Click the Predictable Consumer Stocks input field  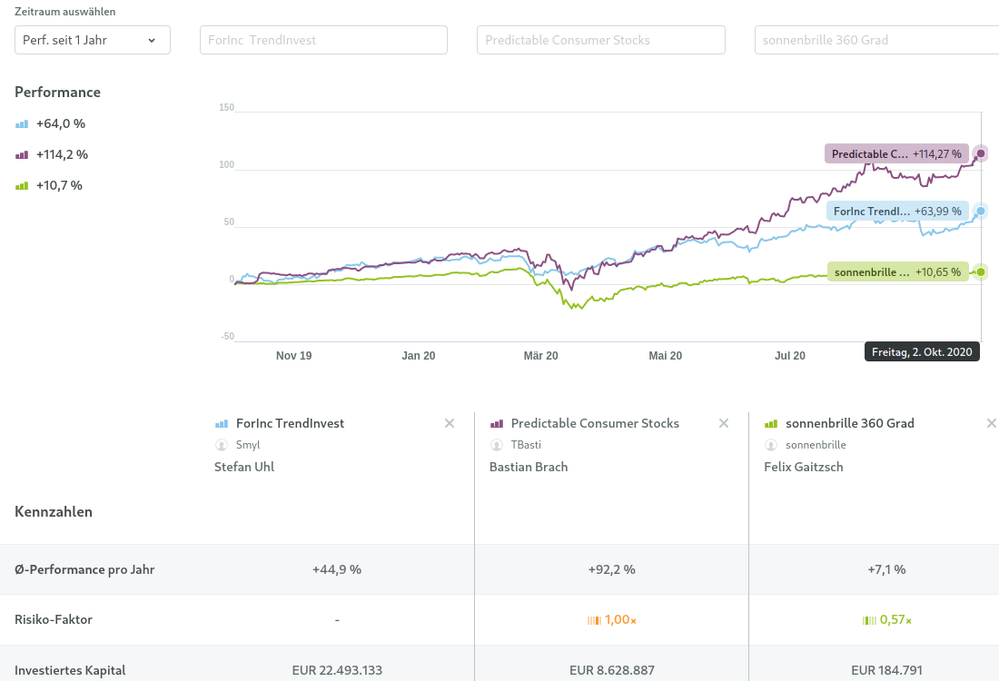coord(601,40)
